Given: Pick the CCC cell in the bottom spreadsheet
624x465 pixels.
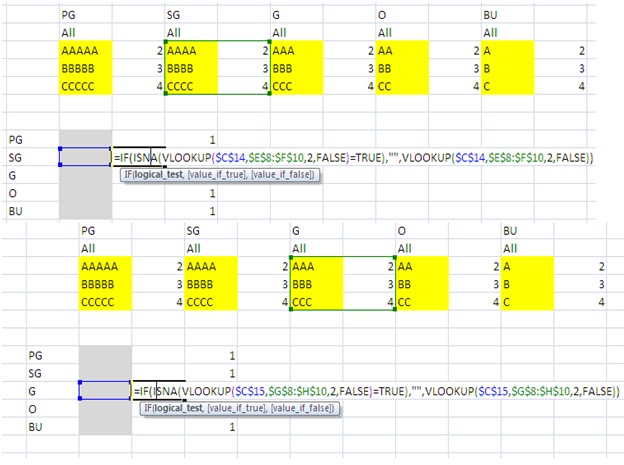Looking at the screenshot, I should coord(317,302).
